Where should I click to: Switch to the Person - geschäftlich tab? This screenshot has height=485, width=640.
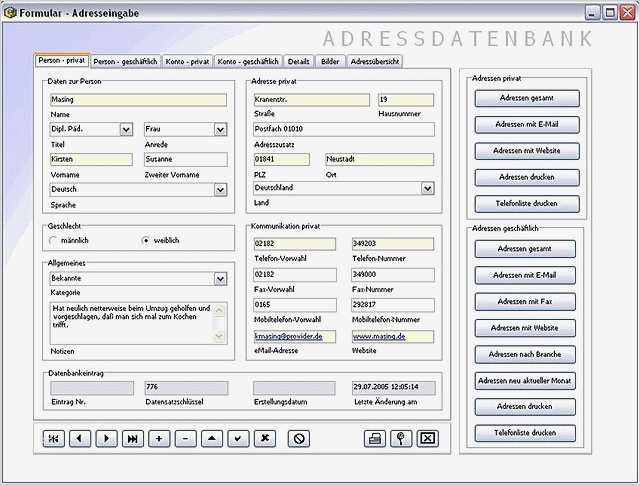(x=125, y=62)
